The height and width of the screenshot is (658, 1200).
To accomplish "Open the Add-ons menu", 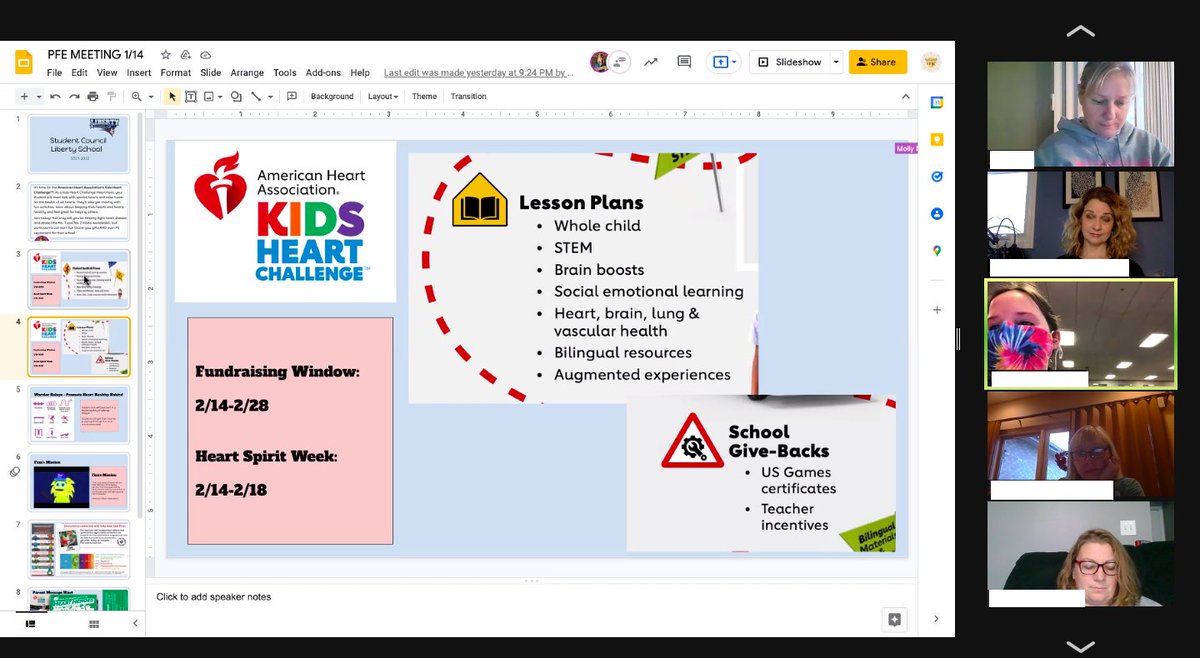I will 323,73.
